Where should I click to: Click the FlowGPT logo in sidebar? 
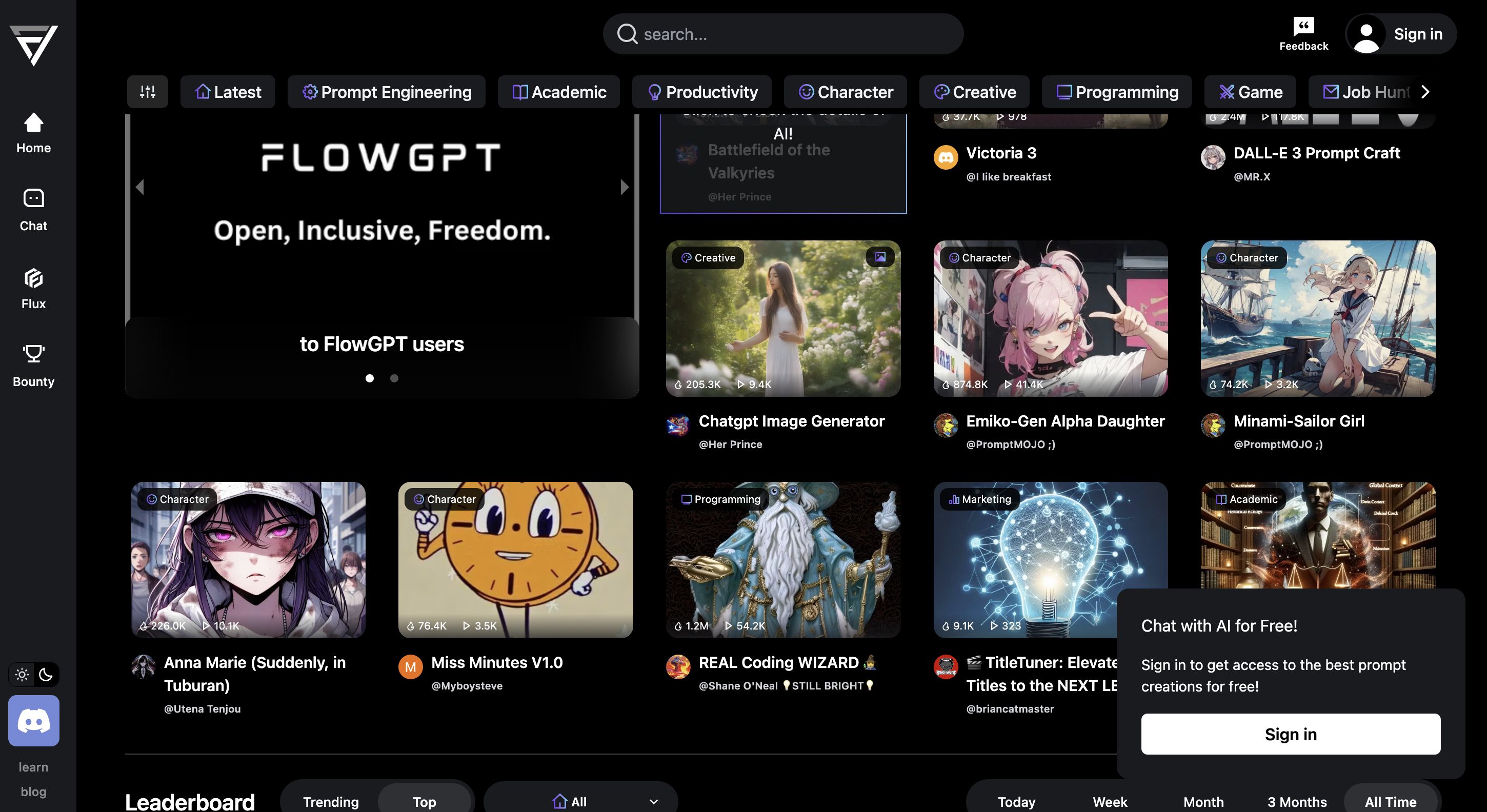point(33,45)
